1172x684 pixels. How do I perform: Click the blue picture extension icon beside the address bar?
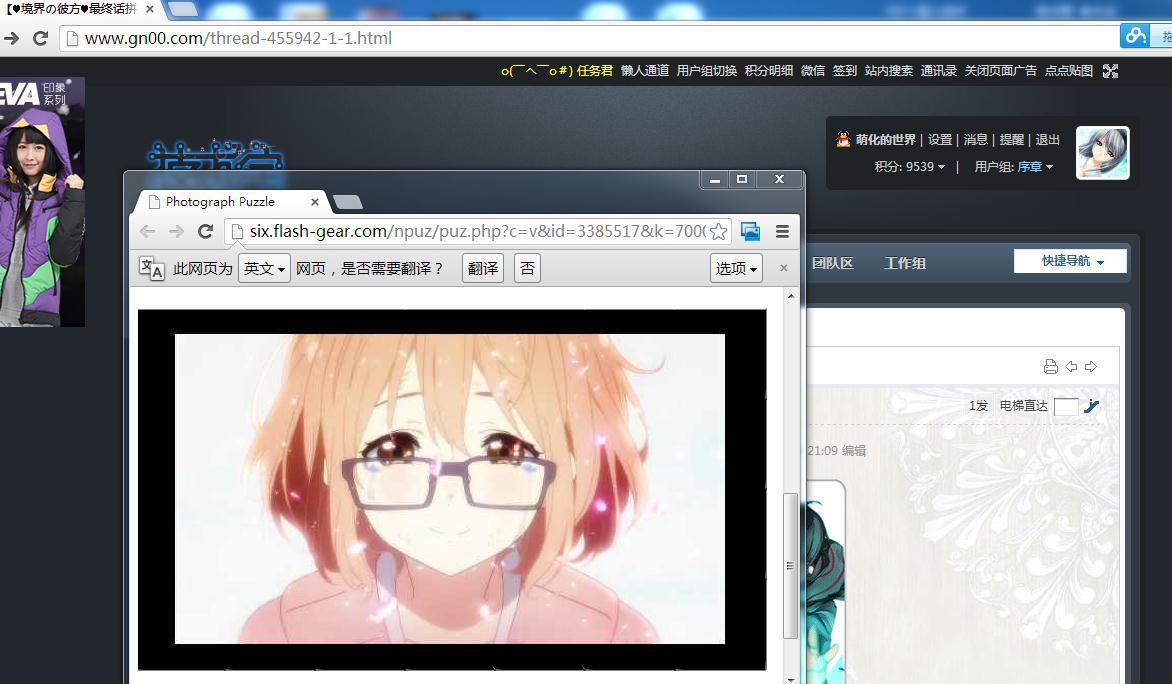[750, 231]
